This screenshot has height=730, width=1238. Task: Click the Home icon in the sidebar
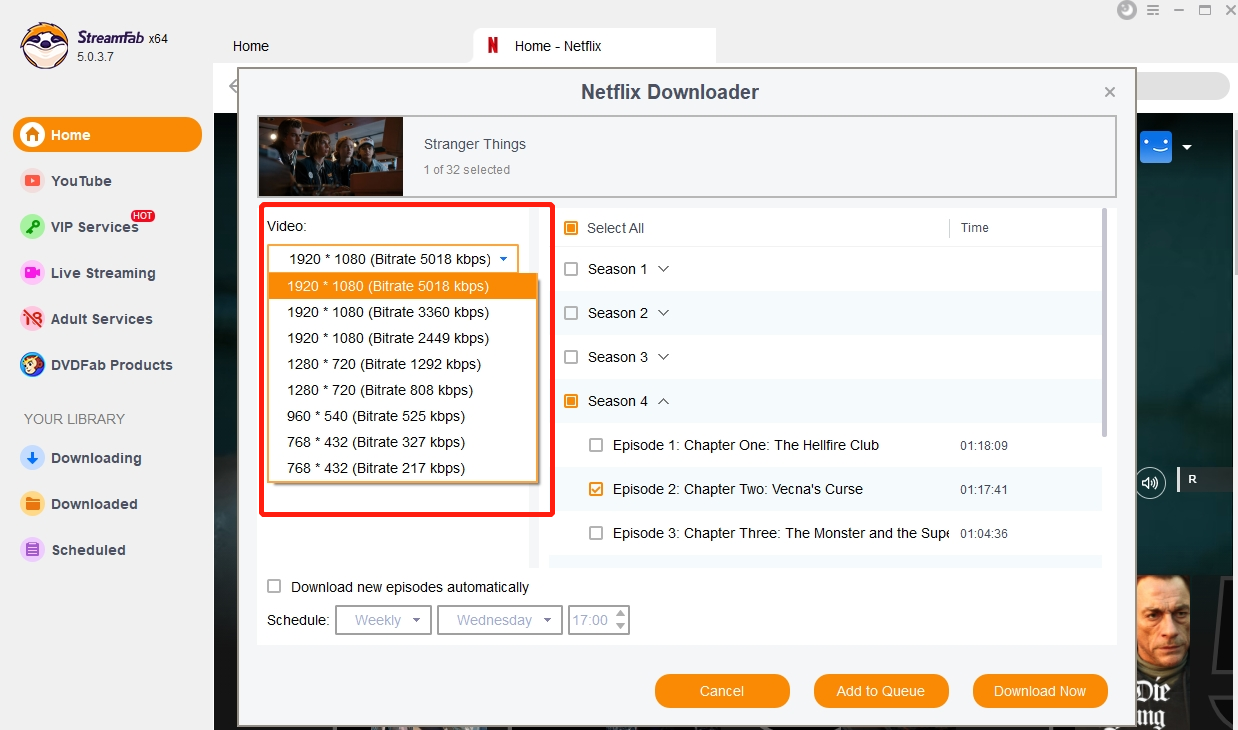[x=33, y=135]
